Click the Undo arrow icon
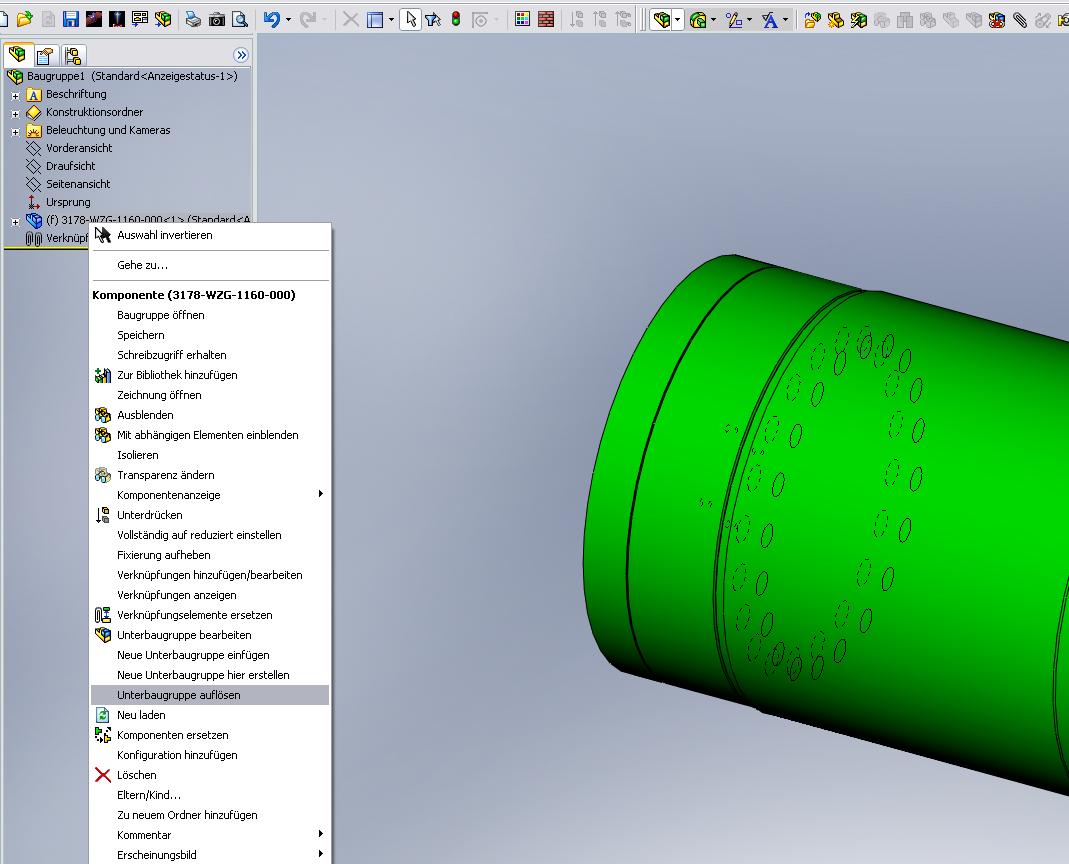The image size is (1069, 864). point(271,19)
